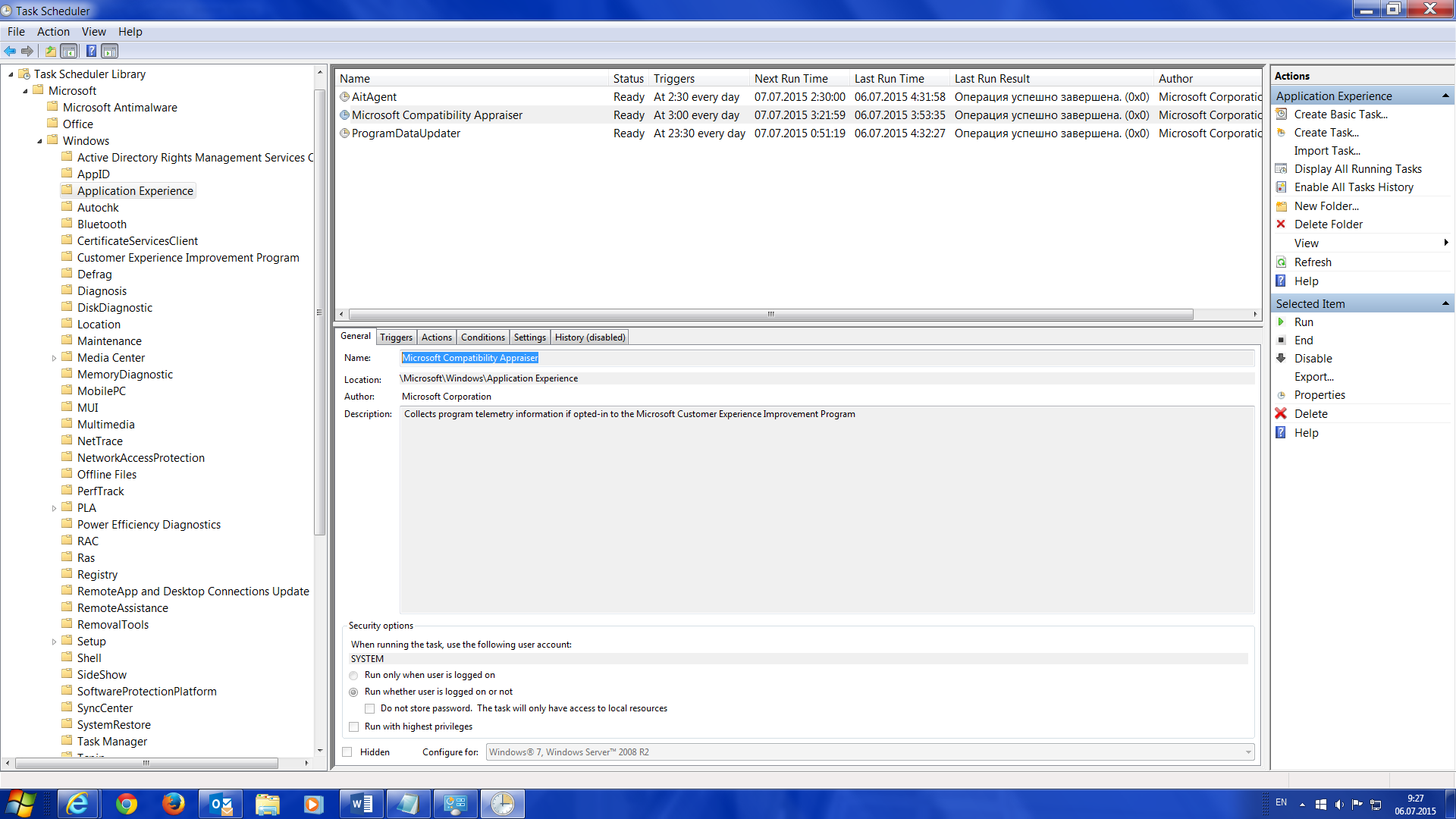This screenshot has height=819, width=1456.
Task: Open the Action menu
Action: coord(53,31)
